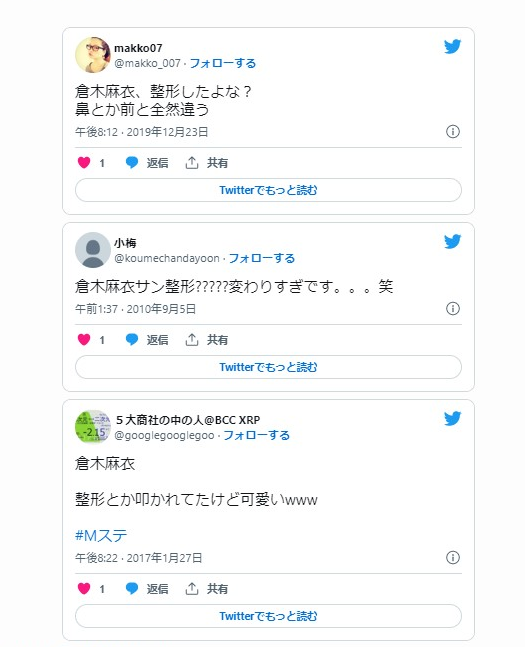
Task: Follow @makko_007 with フォローする
Action: (223, 63)
